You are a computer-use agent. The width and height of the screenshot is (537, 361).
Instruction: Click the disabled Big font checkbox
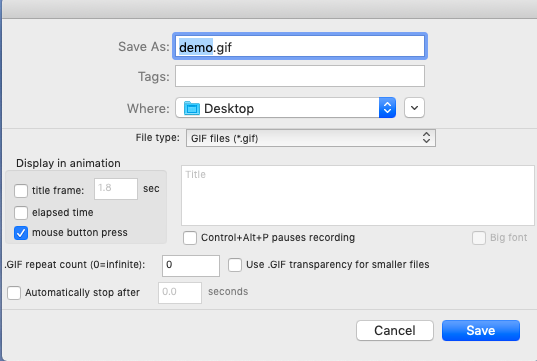coord(479,238)
